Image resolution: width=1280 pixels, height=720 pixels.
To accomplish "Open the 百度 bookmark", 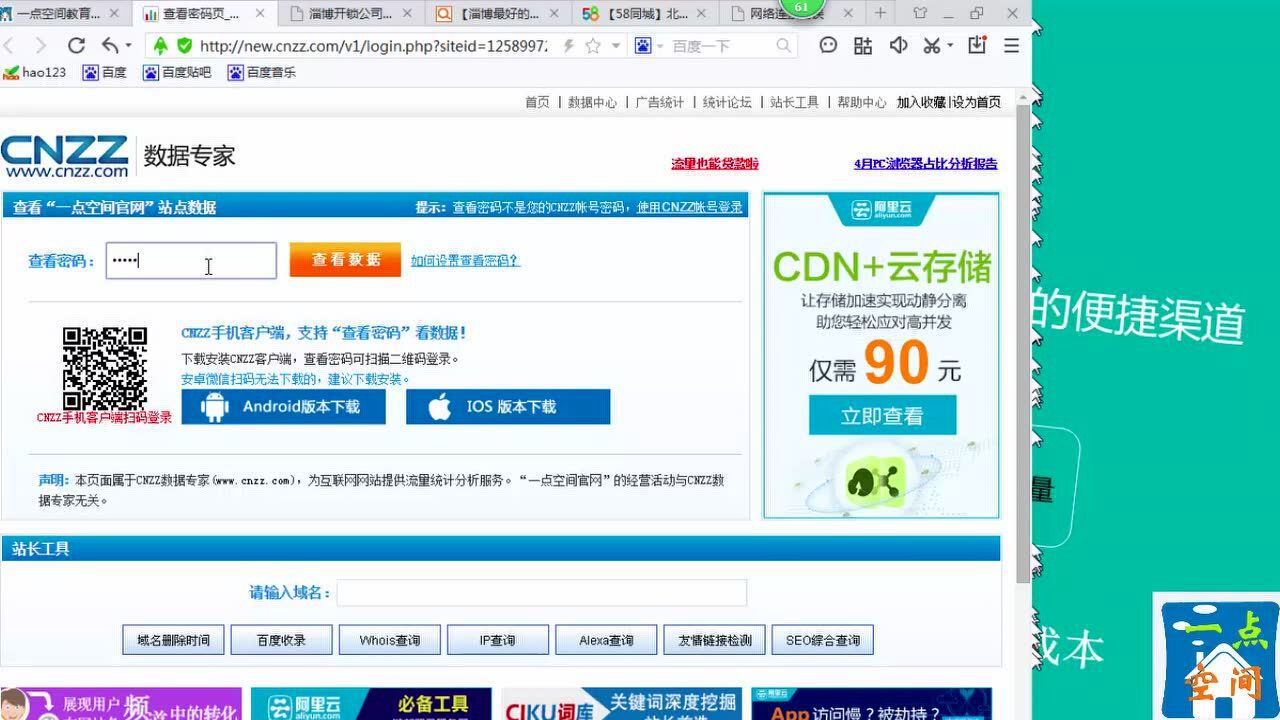I will [105, 72].
